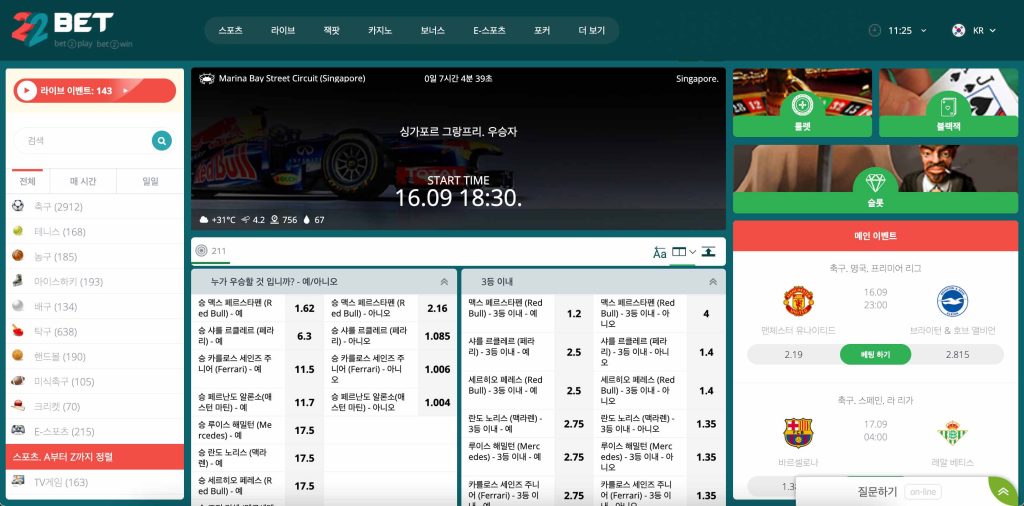
Task: Select Brighton odds 2.815
Action: point(957,355)
